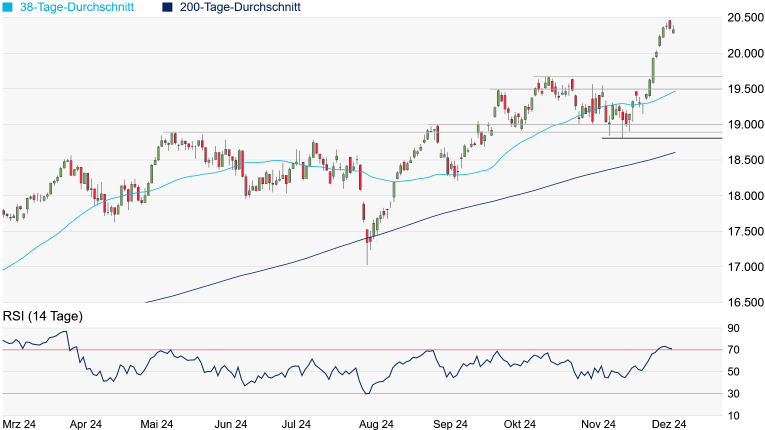Click the RSI 10 scale label
Screen dimensions: 765x430
[734, 416]
